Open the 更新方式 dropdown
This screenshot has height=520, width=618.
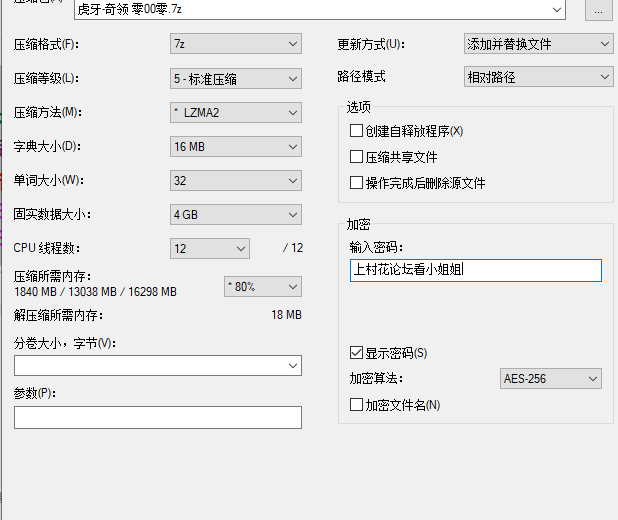tap(538, 44)
